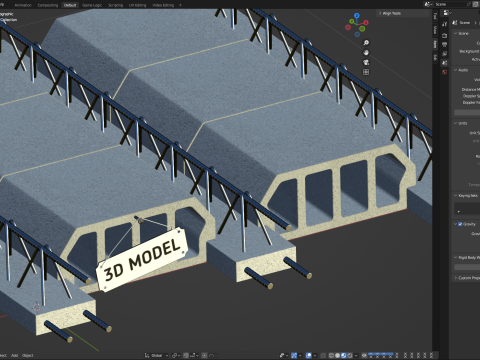Switch to the Game Logic workspace tab
Screen dimensions: 480x360
(92, 5)
